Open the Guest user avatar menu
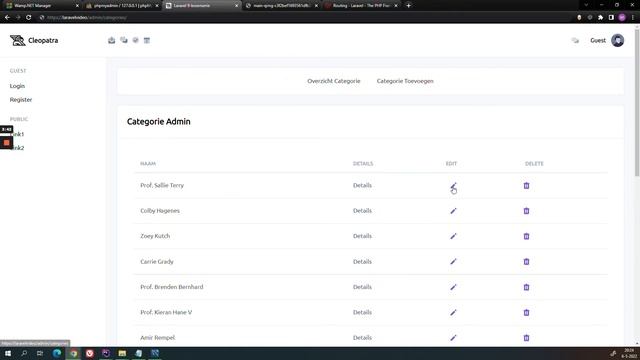The image size is (640, 360). coord(618,40)
